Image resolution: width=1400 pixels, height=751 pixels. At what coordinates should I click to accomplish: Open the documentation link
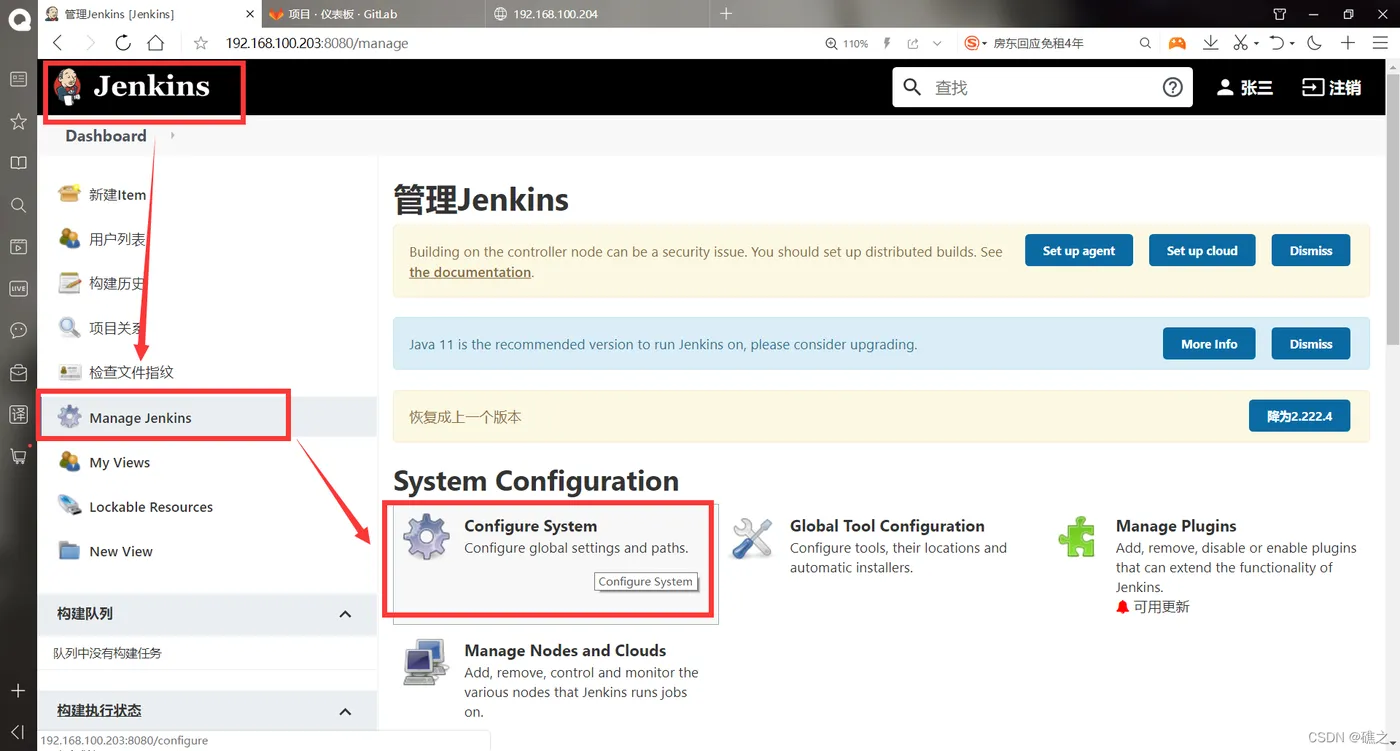[470, 272]
